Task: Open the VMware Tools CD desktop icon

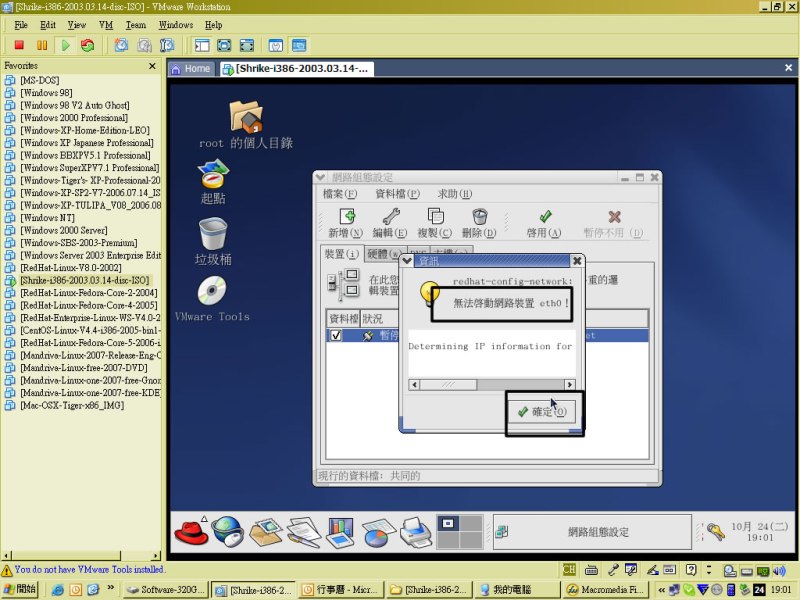Action: tap(212, 291)
